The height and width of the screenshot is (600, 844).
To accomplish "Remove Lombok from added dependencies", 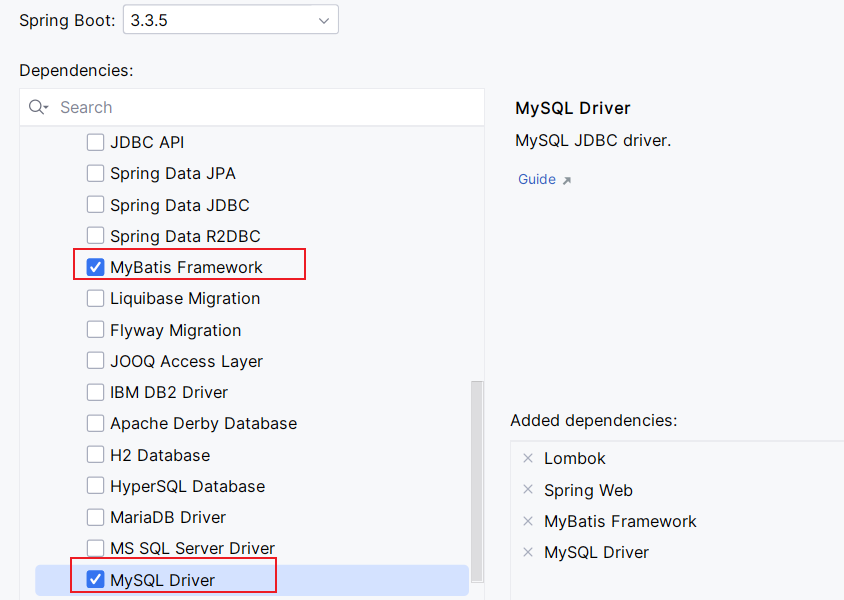I will click(528, 458).
